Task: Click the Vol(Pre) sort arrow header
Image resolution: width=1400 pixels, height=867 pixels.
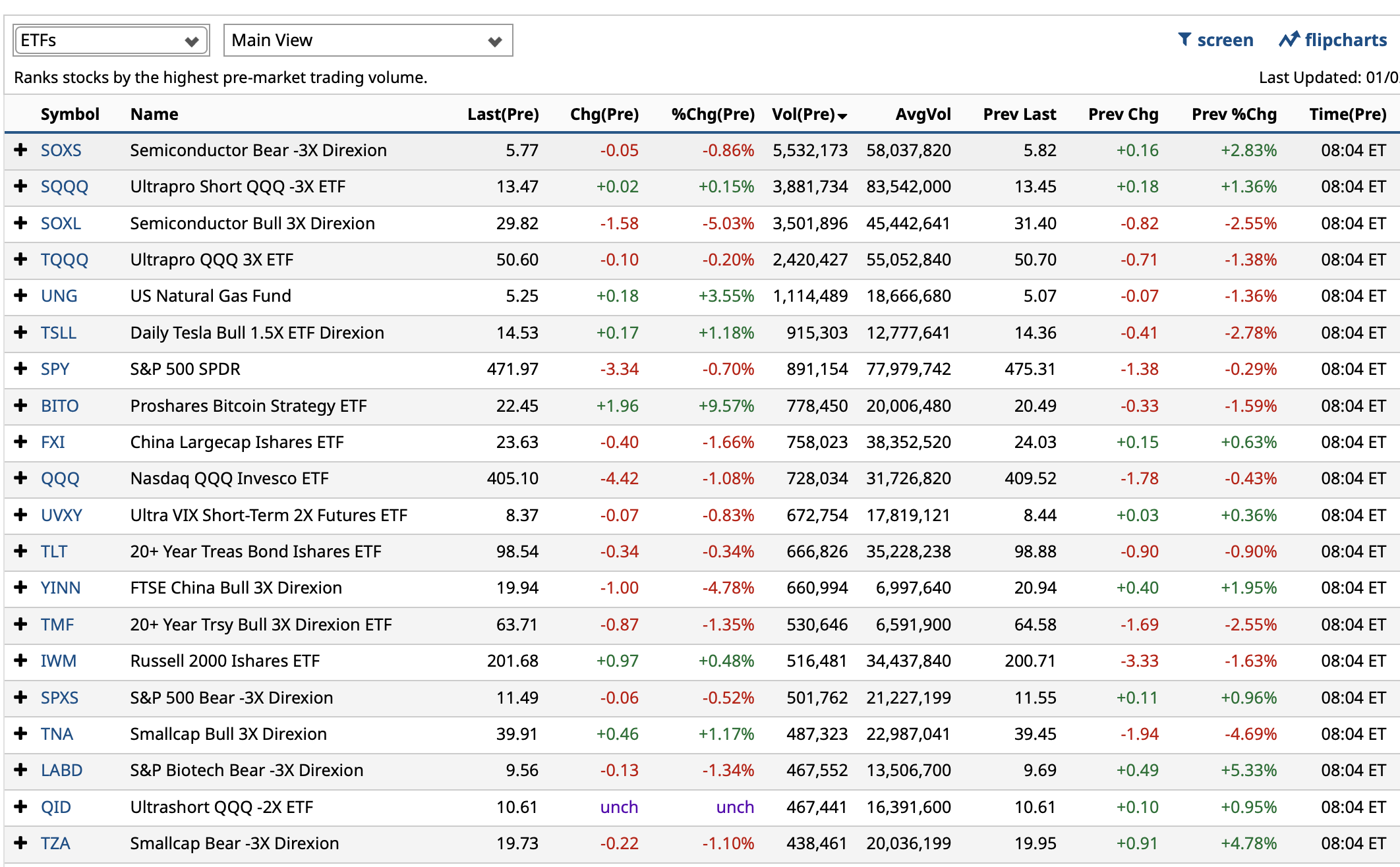Action: [x=842, y=115]
